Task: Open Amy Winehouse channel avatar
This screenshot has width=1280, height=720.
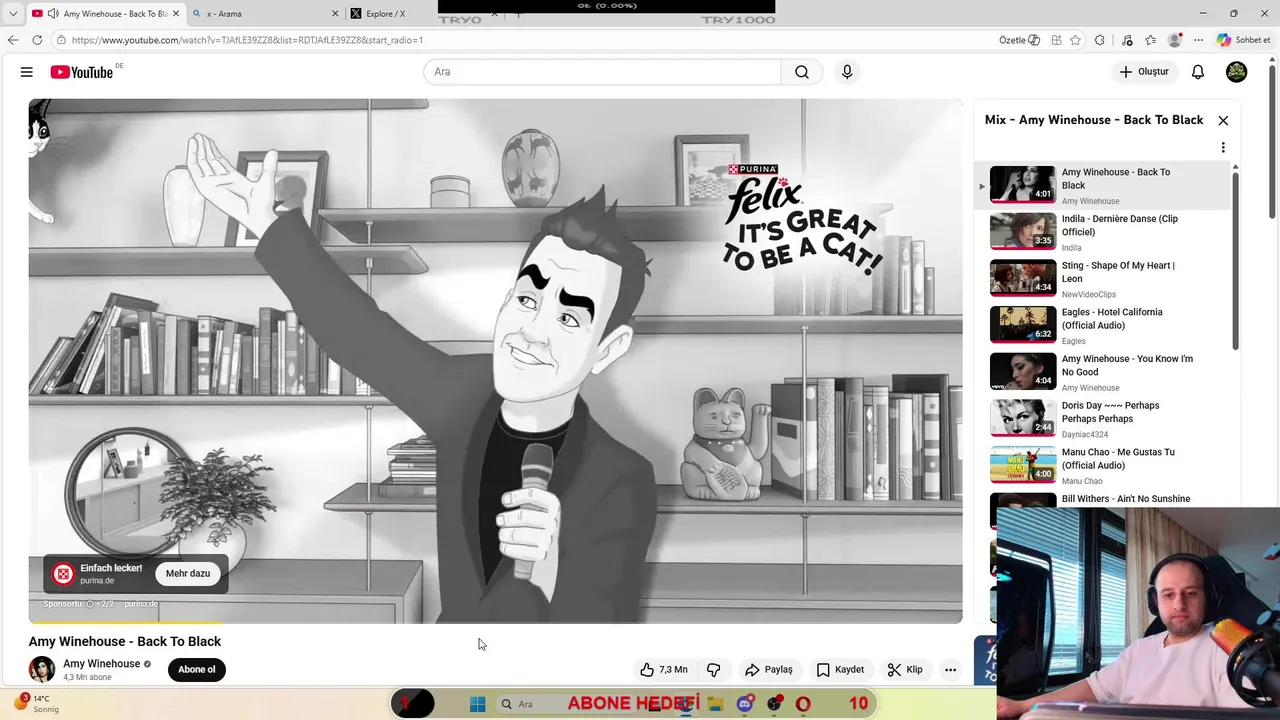Action: (x=42, y=670)
